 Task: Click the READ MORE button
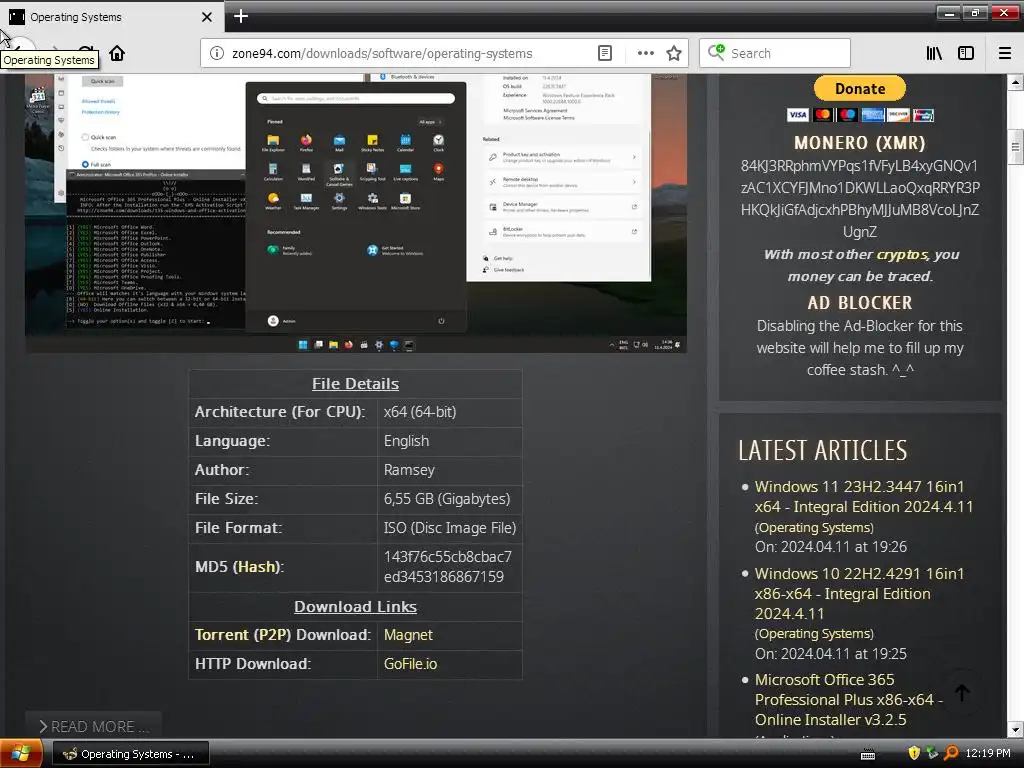coord(93,726)
